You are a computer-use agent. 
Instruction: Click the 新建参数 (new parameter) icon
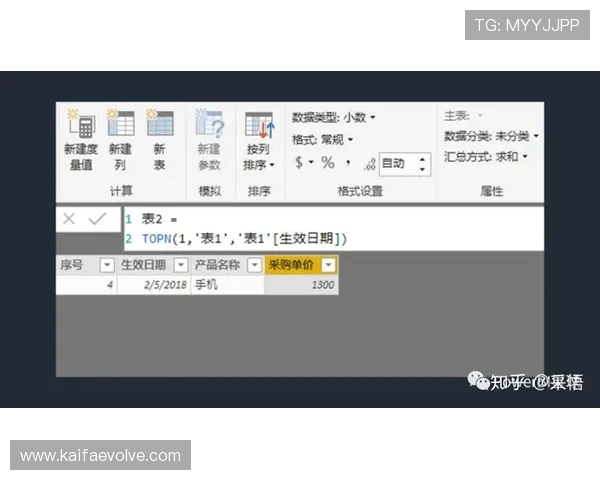(209, 124)
